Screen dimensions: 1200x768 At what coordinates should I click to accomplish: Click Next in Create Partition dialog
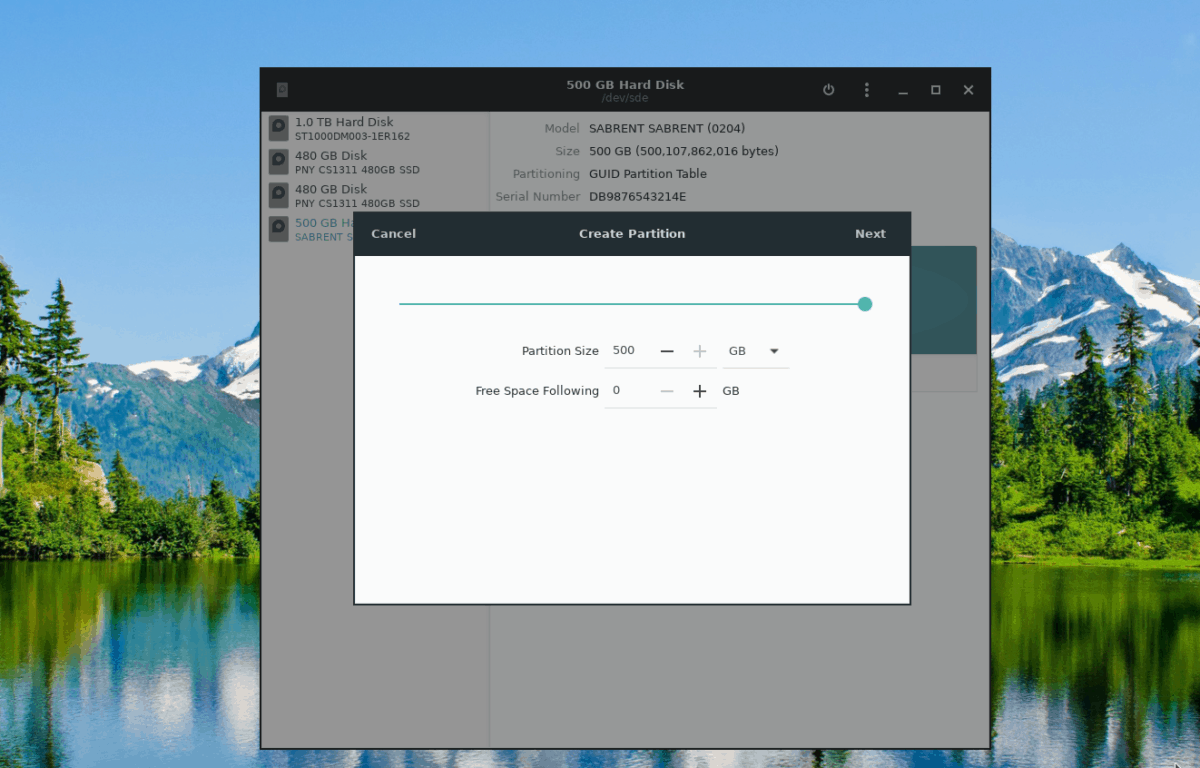[x=870, y=234]
